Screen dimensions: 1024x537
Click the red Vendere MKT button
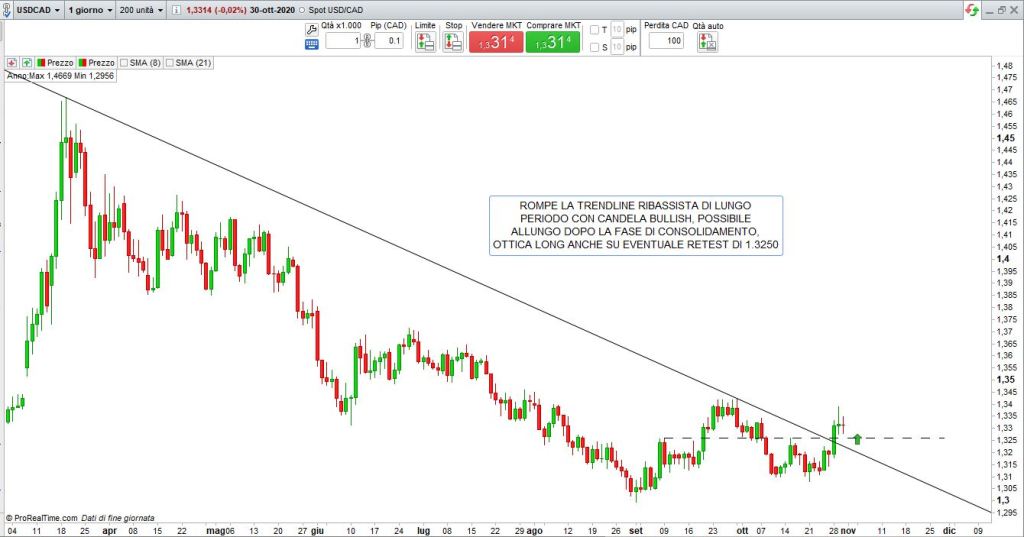pyautogui.click(x=496, y=42)
